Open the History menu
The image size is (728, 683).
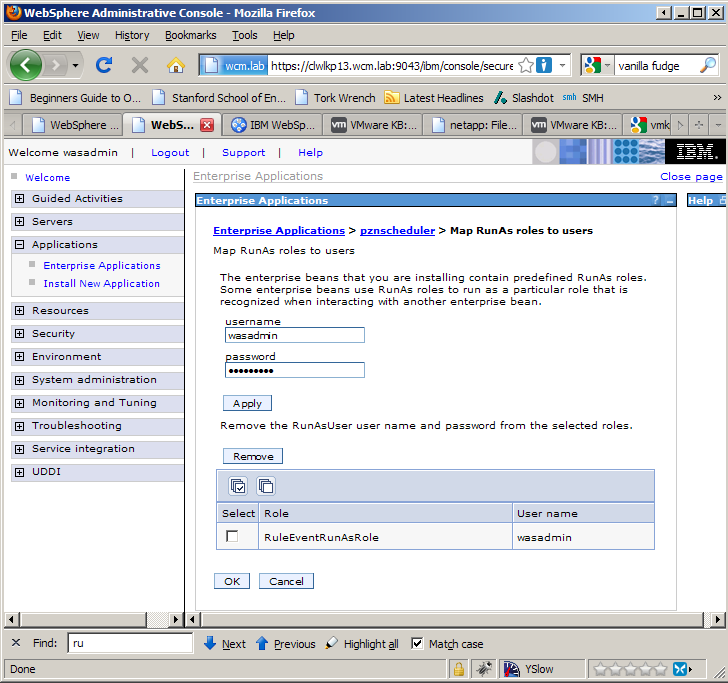coord(132,35)
